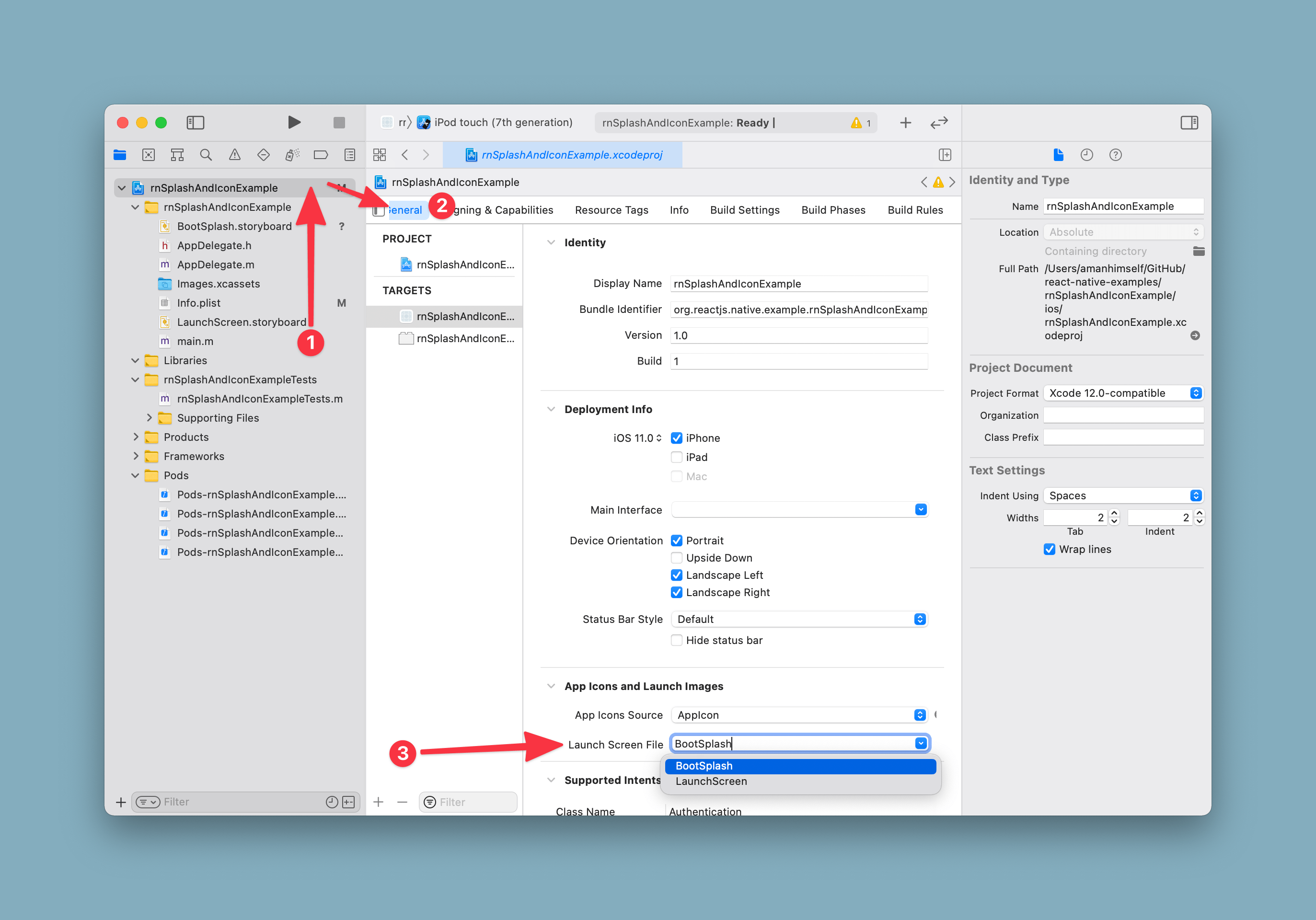The width and height of the screenshot is (1316, 920).
Task: Stop the running build
Action: tap(339, 122)
